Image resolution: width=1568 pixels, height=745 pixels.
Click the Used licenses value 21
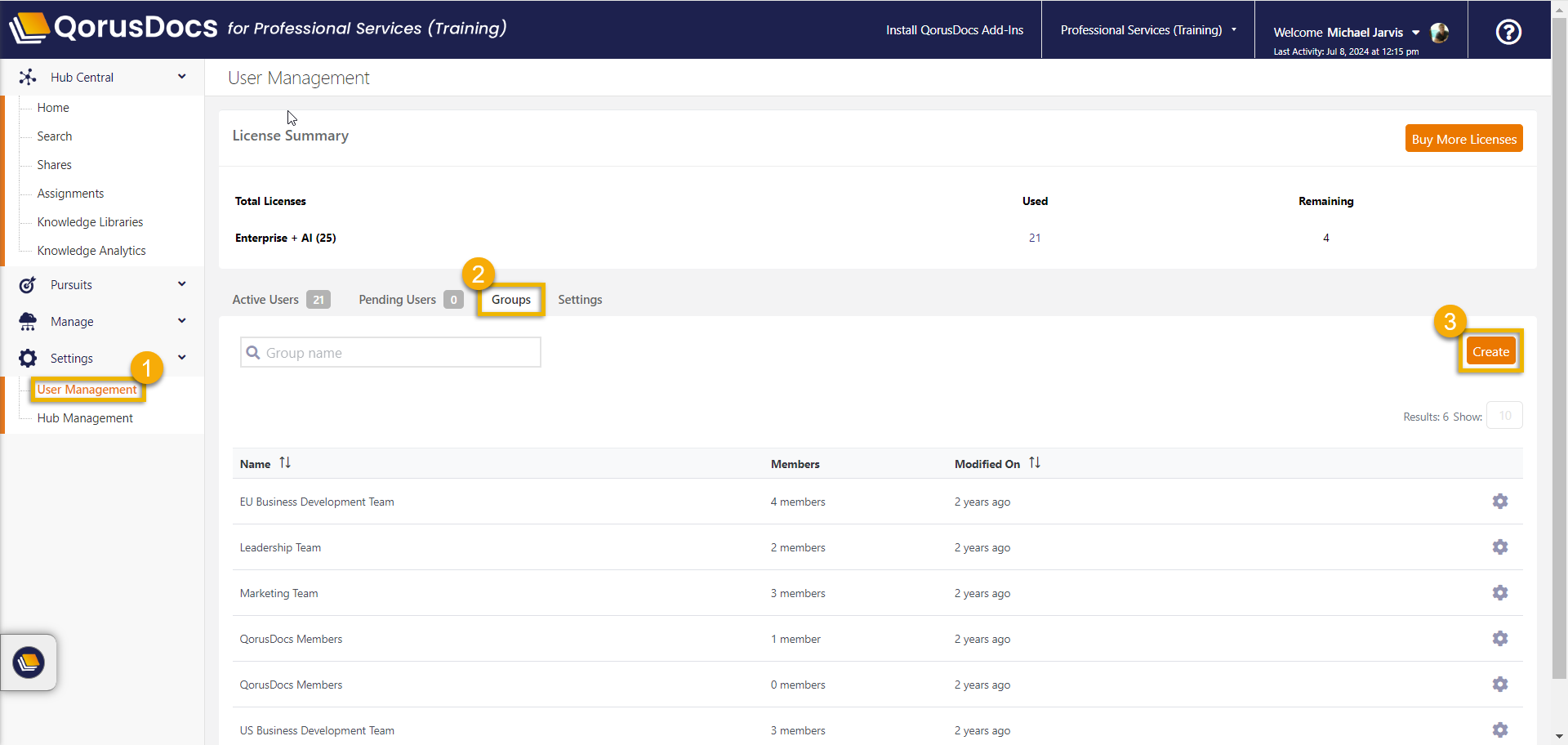1035,238
